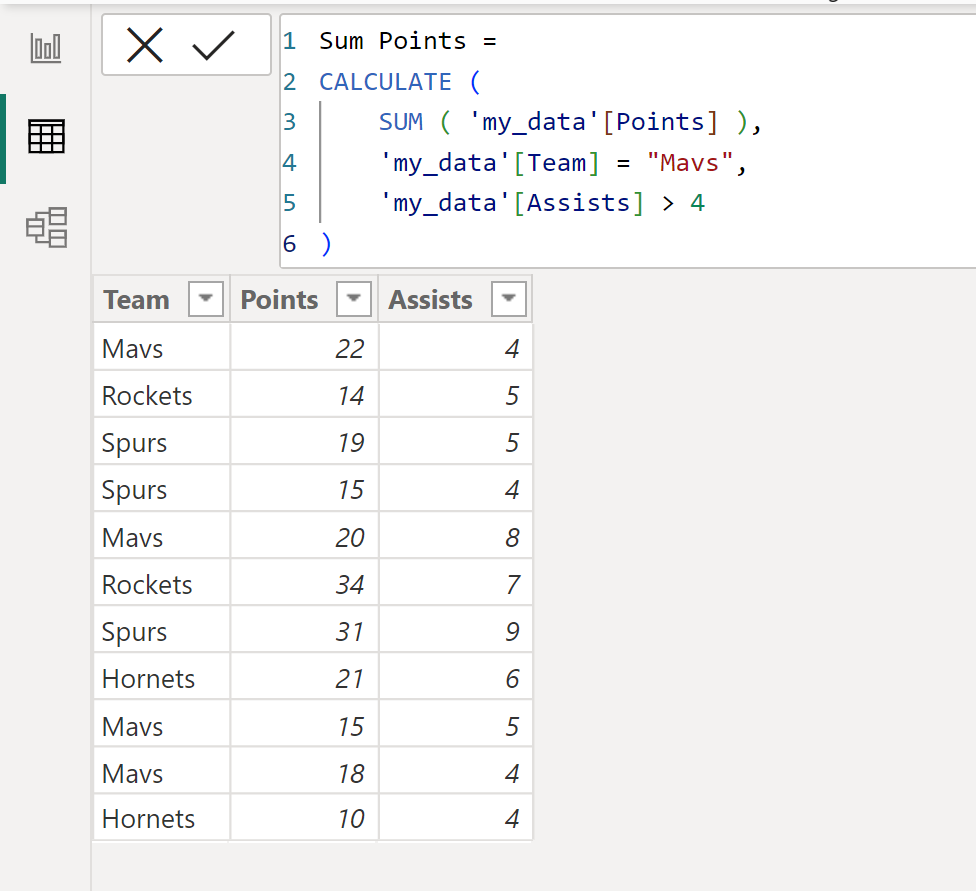Select the Points column header
Image resolution: width=976 pixels, height=891 pixels.
pyautogui.click(x=279, y=298)
